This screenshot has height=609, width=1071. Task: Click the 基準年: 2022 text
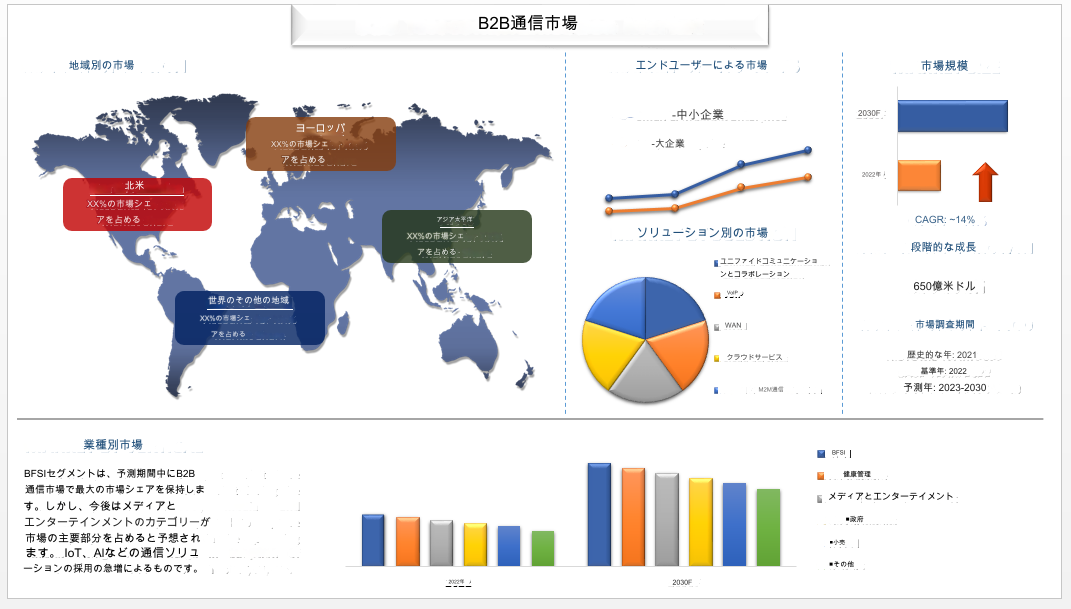[x=944, y=371]
